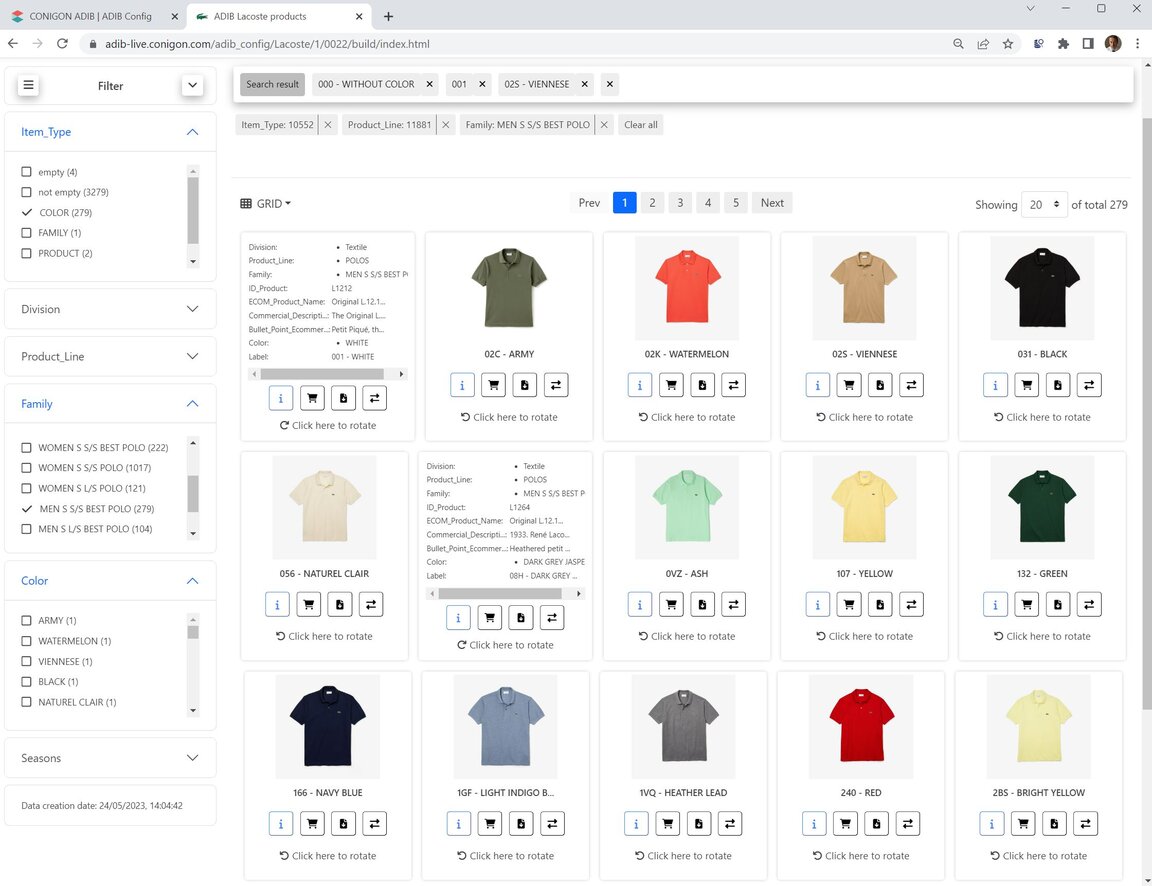Rotate the 240 - RED card
Viewport: 1152px width, 886px height.
(x=860, y=856)
